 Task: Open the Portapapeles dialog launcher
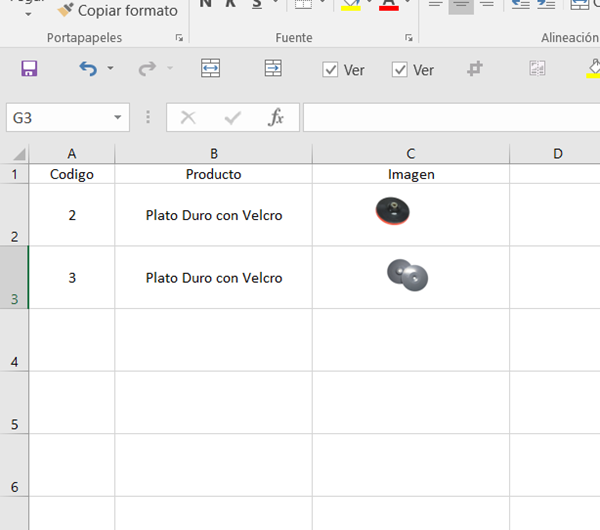coord(179,38)
